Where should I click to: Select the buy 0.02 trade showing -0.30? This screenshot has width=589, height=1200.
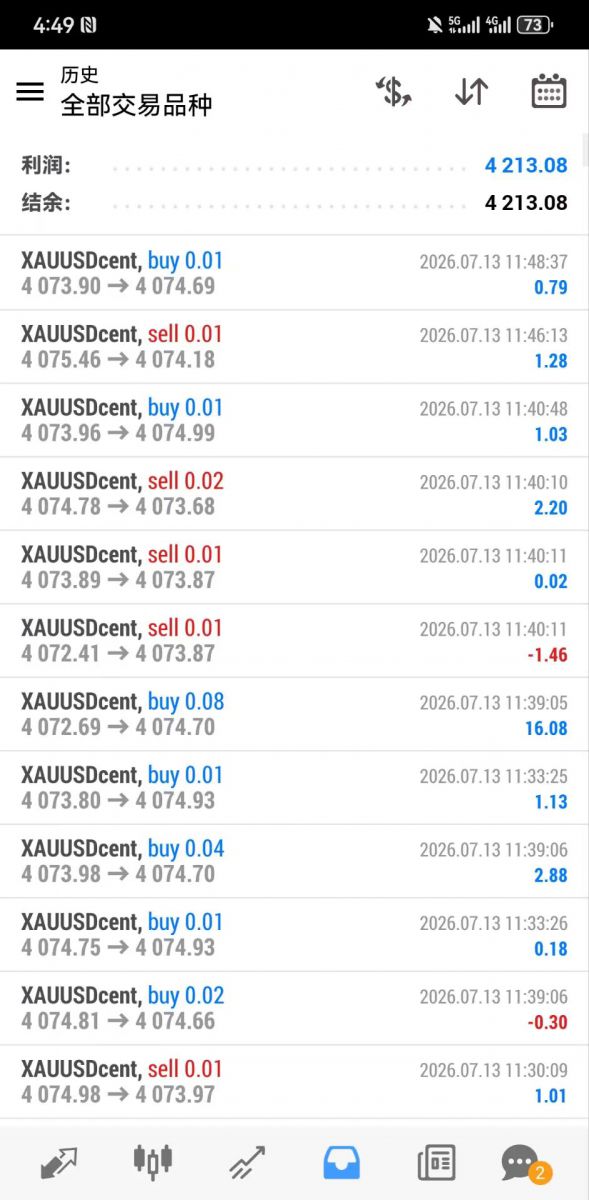pos(294,1008)
